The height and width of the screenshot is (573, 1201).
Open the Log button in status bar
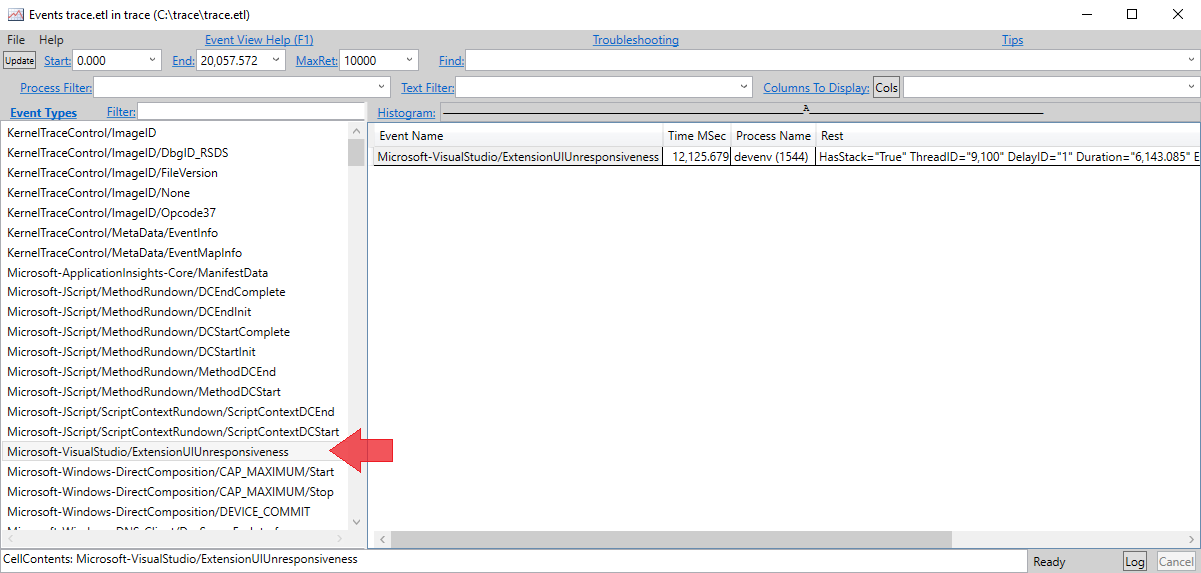(x=1134, y=562)
